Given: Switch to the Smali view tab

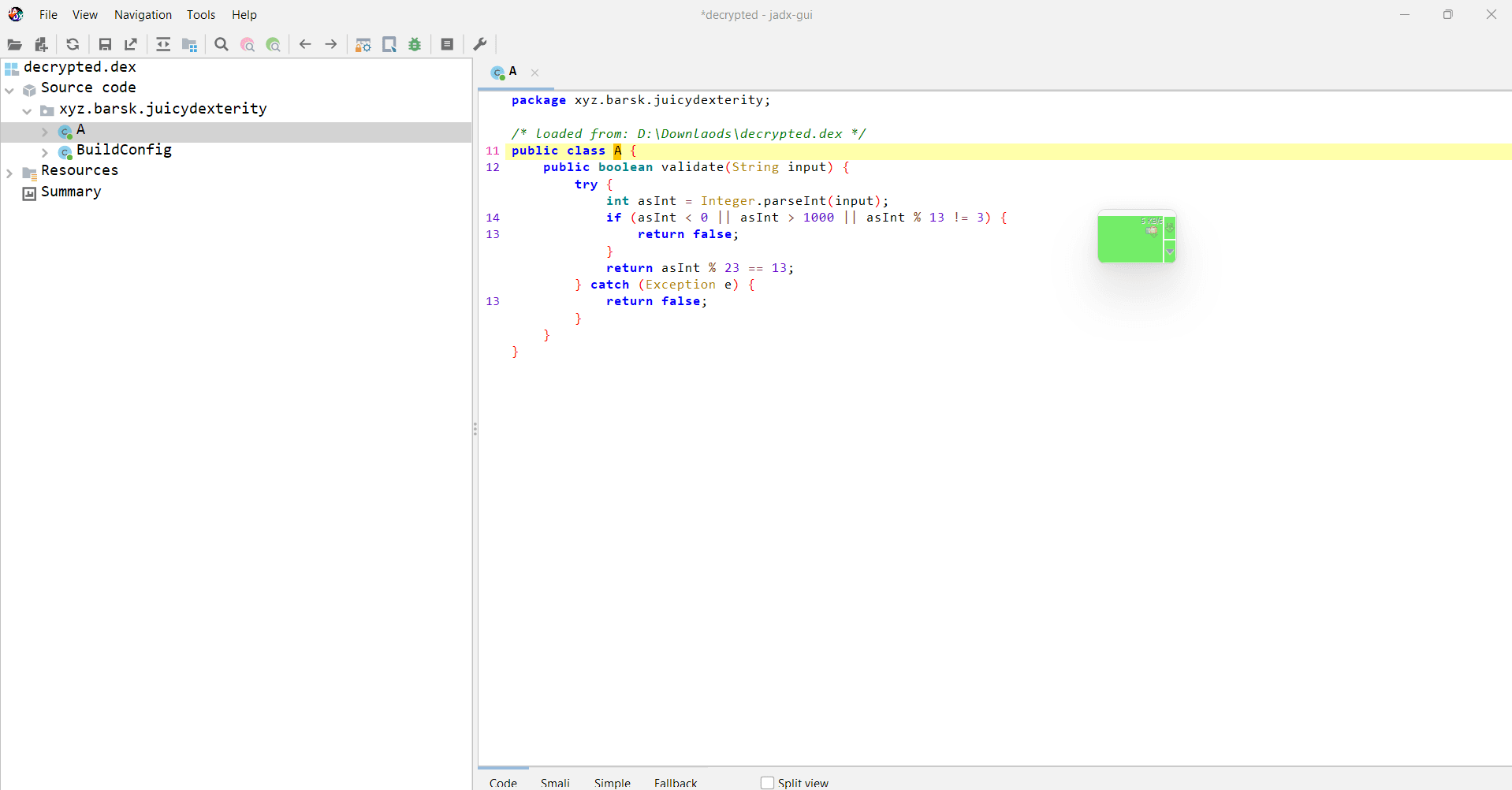Looking at the screenshot, I should 555,782.
